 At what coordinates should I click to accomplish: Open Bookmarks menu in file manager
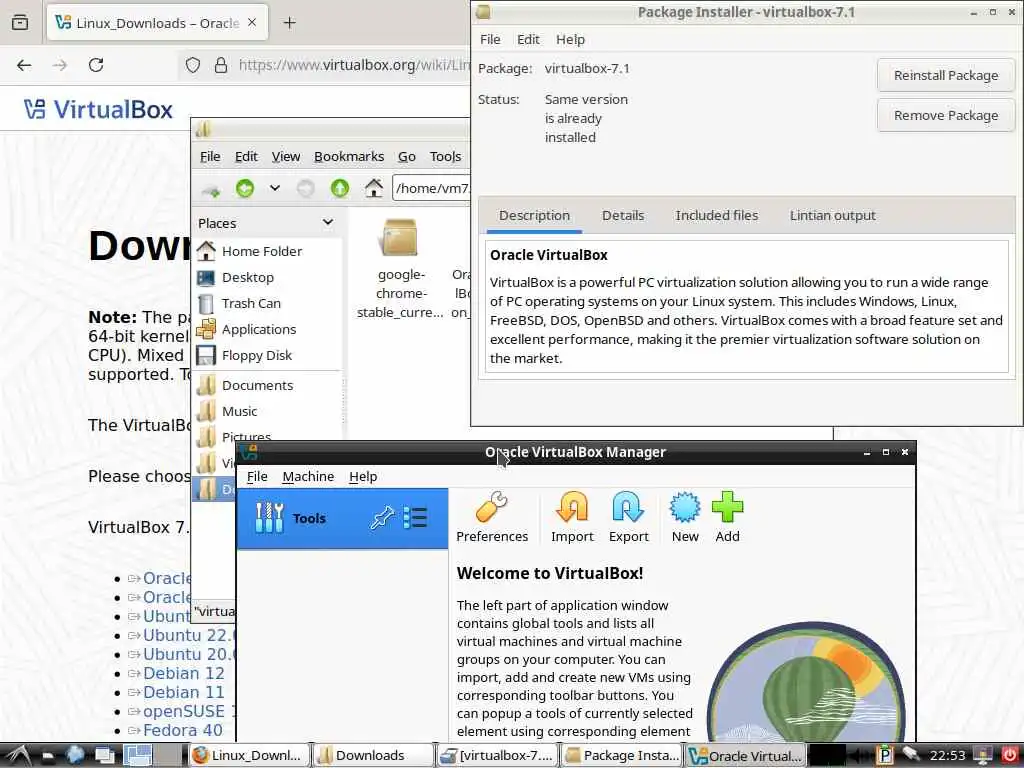(349, 157)
